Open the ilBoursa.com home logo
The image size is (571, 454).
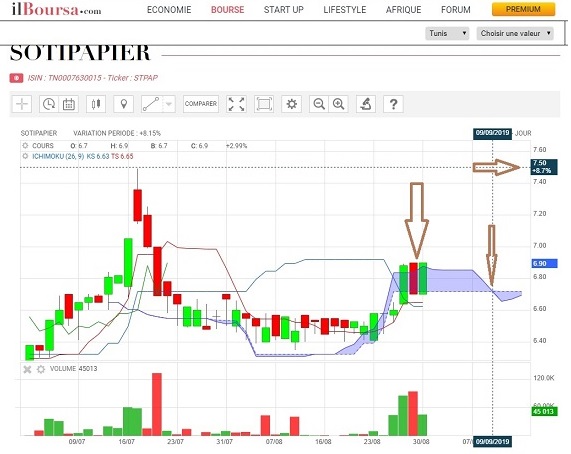pos(56,9)
